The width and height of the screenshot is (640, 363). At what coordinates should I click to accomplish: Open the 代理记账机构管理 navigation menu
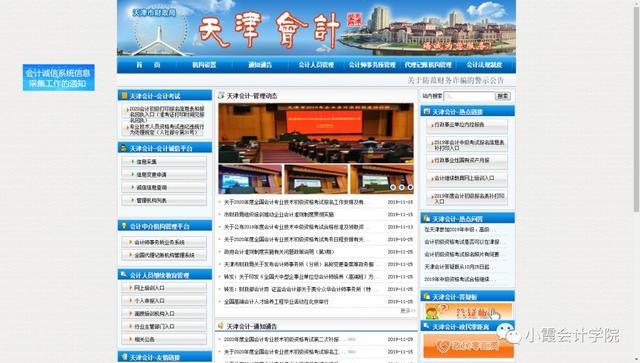tap(428, 65)
